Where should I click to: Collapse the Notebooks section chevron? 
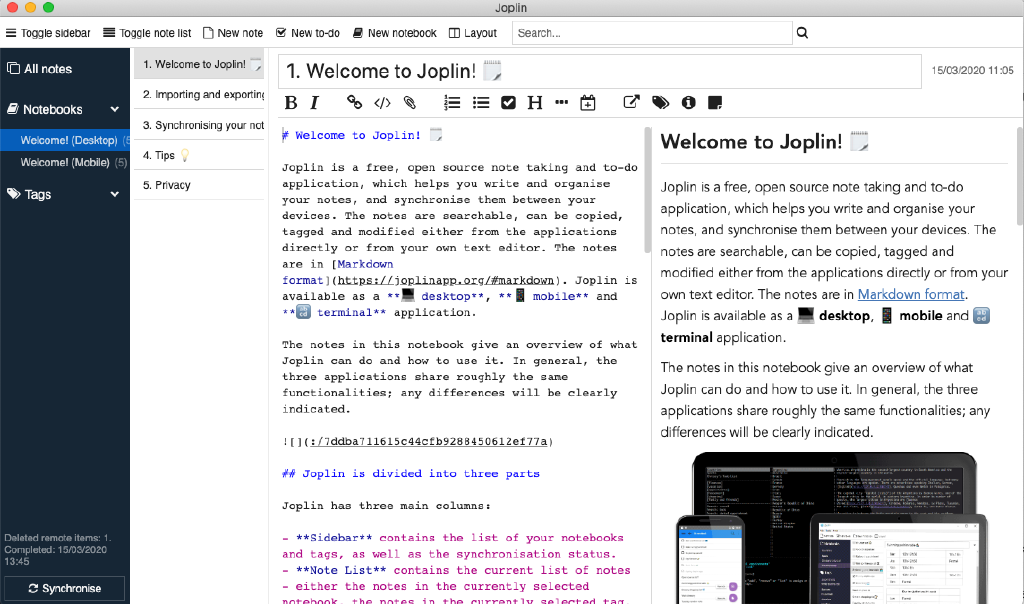115,109
